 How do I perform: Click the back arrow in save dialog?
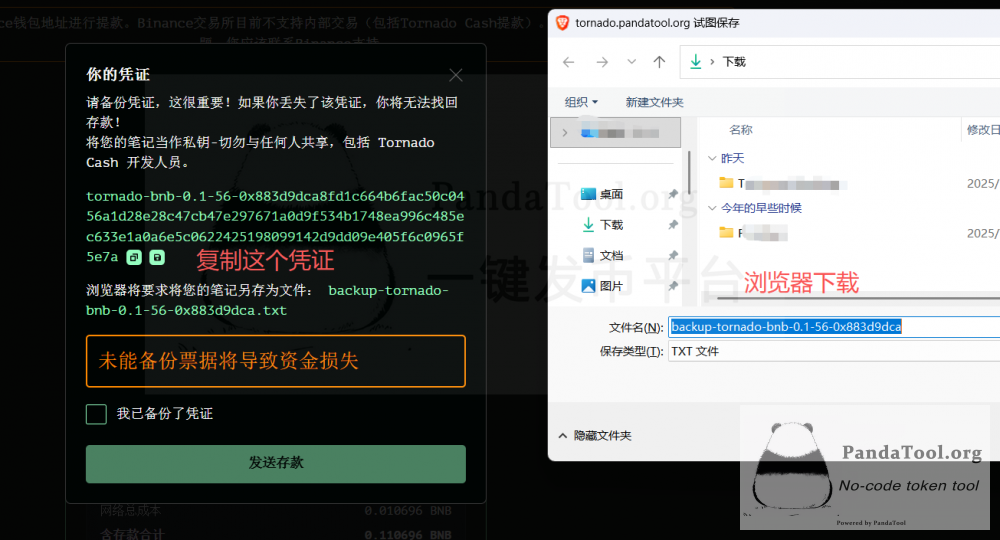[569, 62]
